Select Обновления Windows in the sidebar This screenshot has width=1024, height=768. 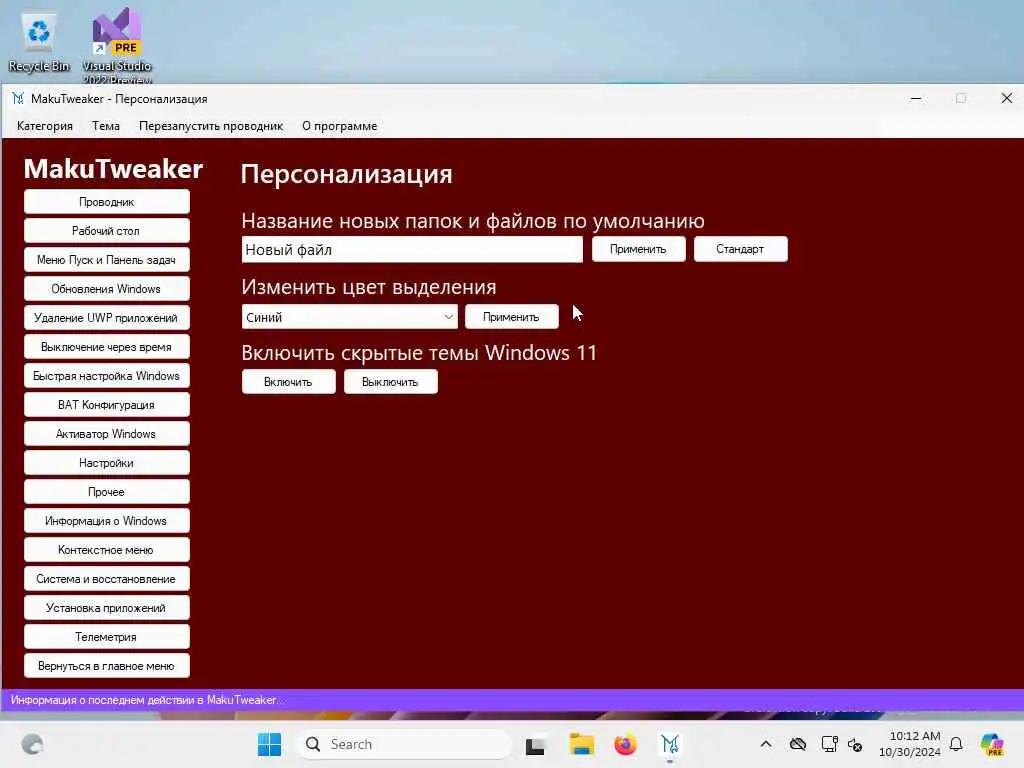pyautogui.click(x=106, y=289)
